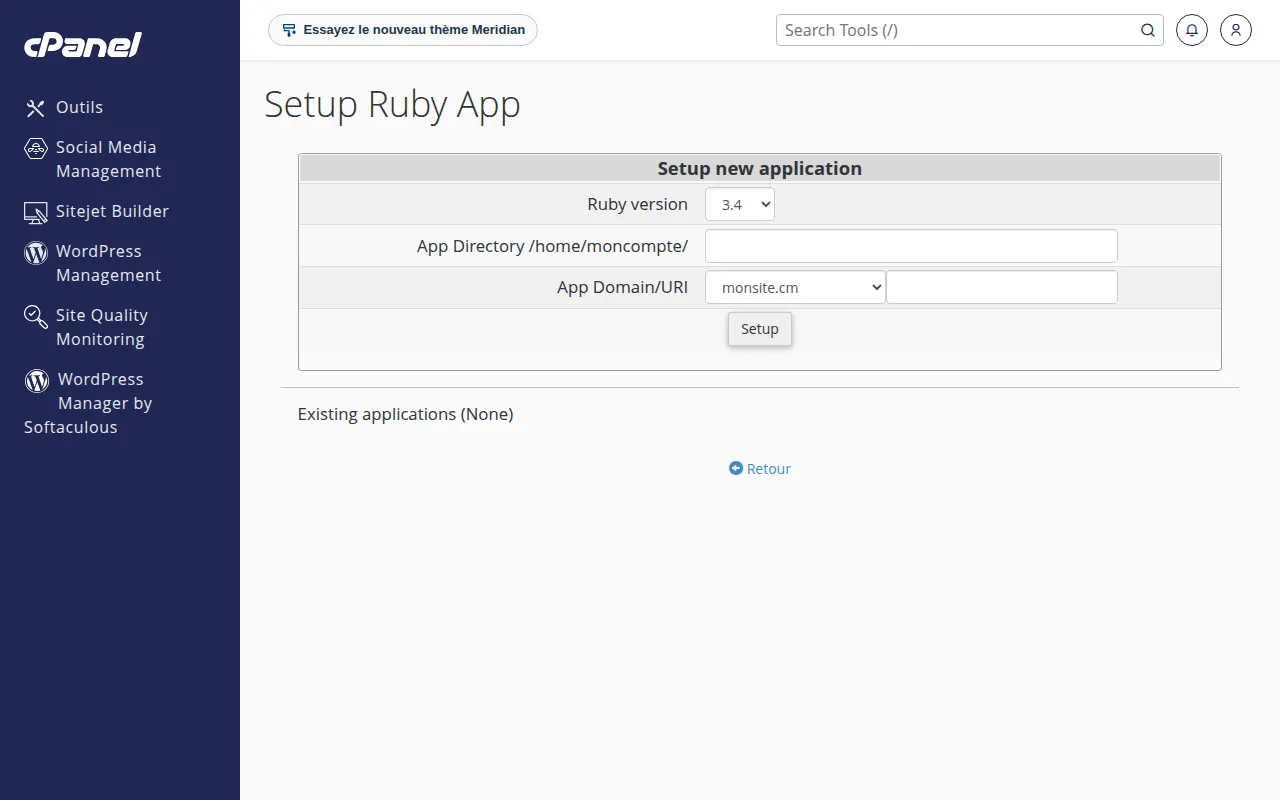Click the 'Setup new application' header
1280x800 pixels.
point(760,168)
